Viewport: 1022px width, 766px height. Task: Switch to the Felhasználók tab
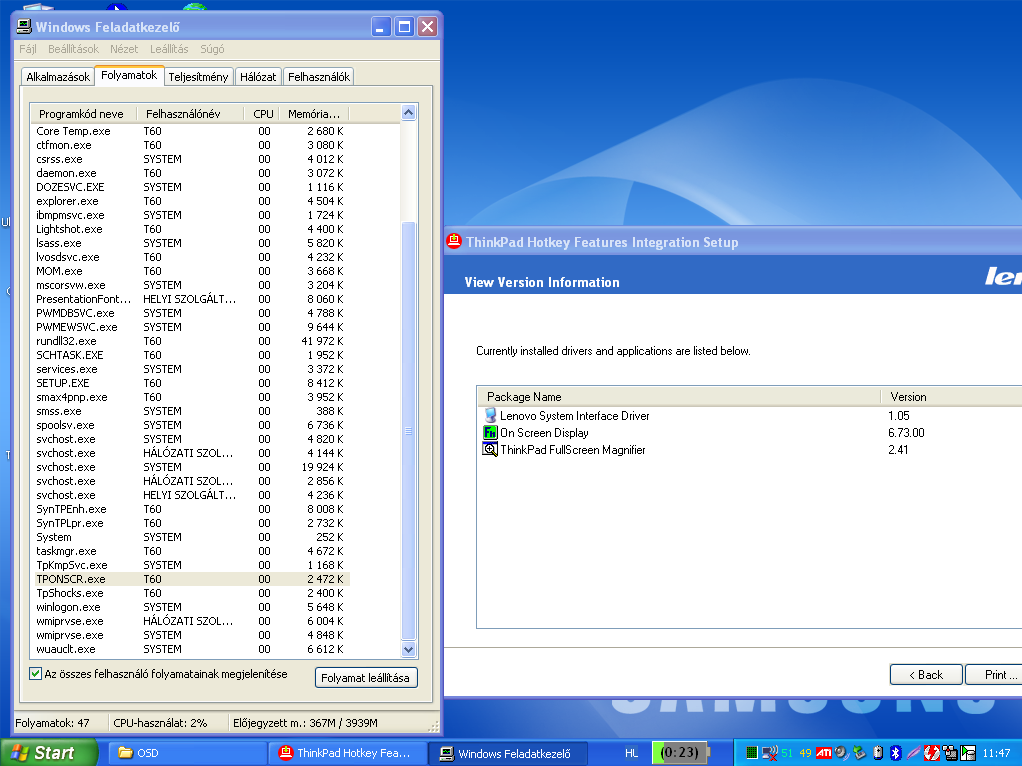[x=319, y=76]
